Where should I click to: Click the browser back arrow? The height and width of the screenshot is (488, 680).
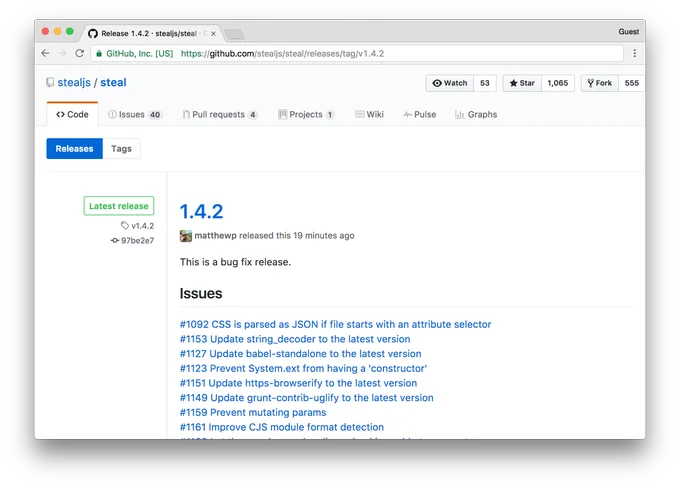45,53
